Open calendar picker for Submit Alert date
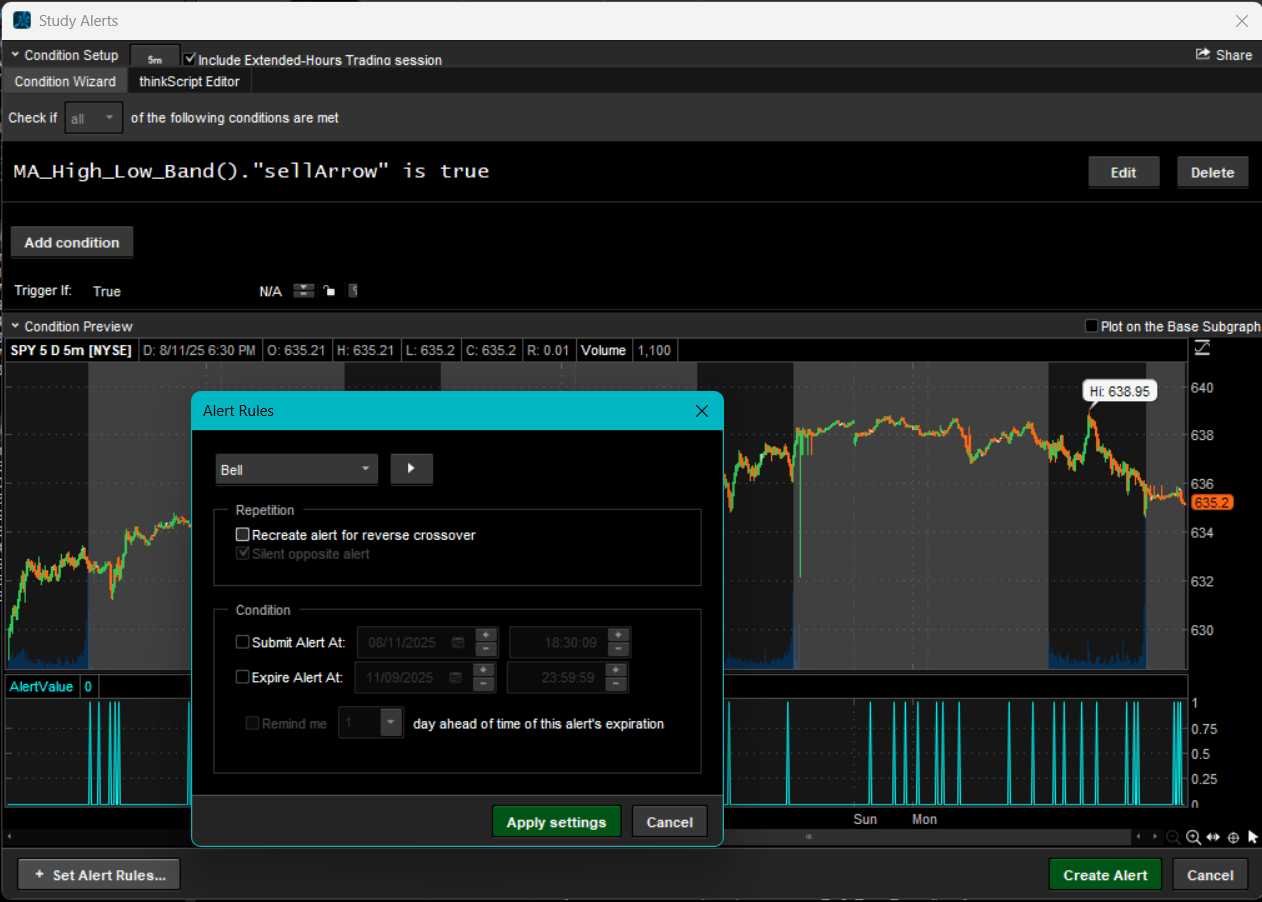Viewport: 1262px width, 902px height. click(457, 643)
